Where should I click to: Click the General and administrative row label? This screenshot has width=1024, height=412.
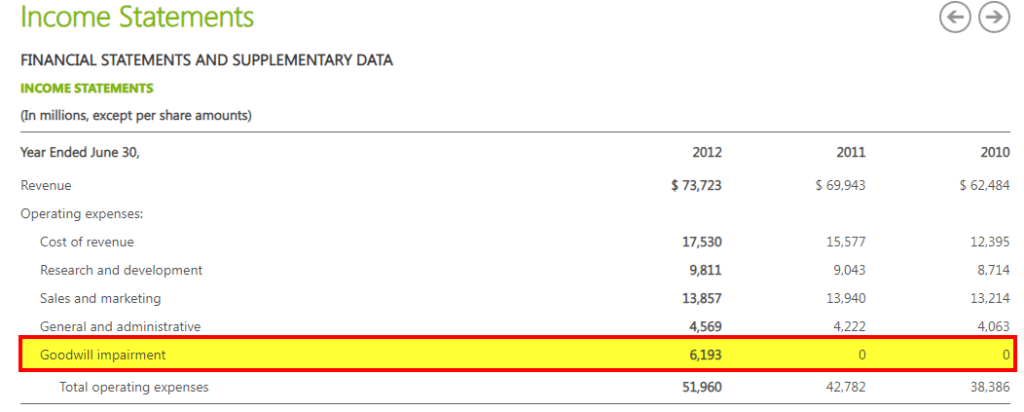click(x=120, y=326)
